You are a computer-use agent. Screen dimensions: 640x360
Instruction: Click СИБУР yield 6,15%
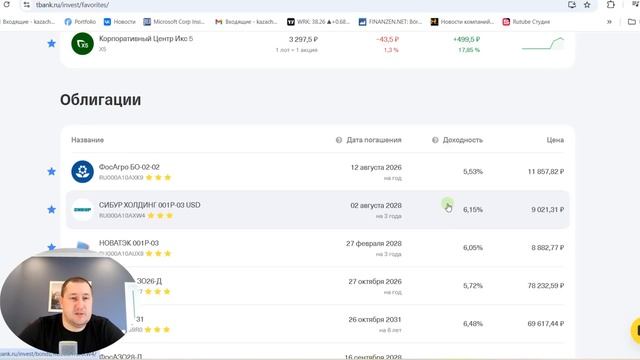pyautogui.click(x=473, y=209)
